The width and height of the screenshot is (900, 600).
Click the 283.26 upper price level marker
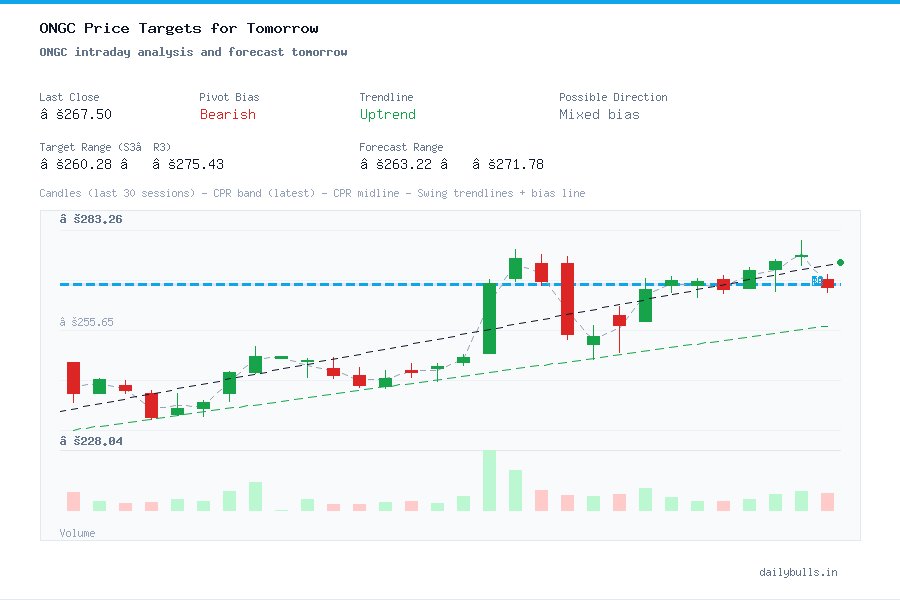tap(90, 218)
